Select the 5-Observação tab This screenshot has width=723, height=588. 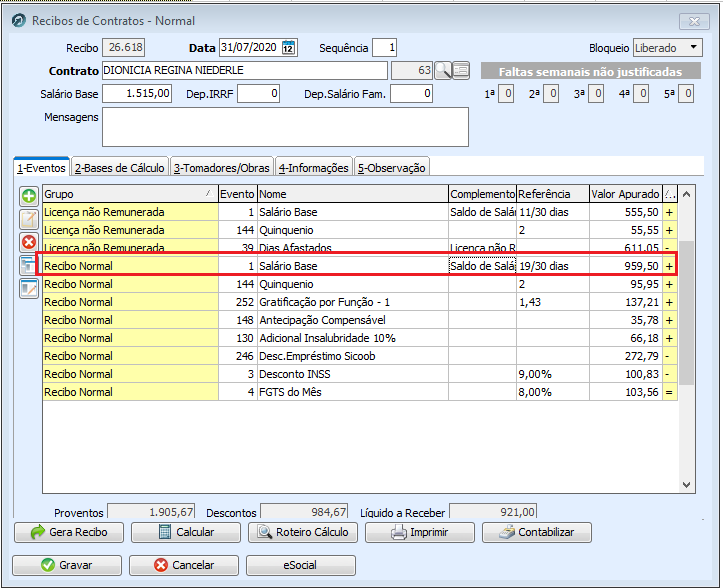[391, 168]
